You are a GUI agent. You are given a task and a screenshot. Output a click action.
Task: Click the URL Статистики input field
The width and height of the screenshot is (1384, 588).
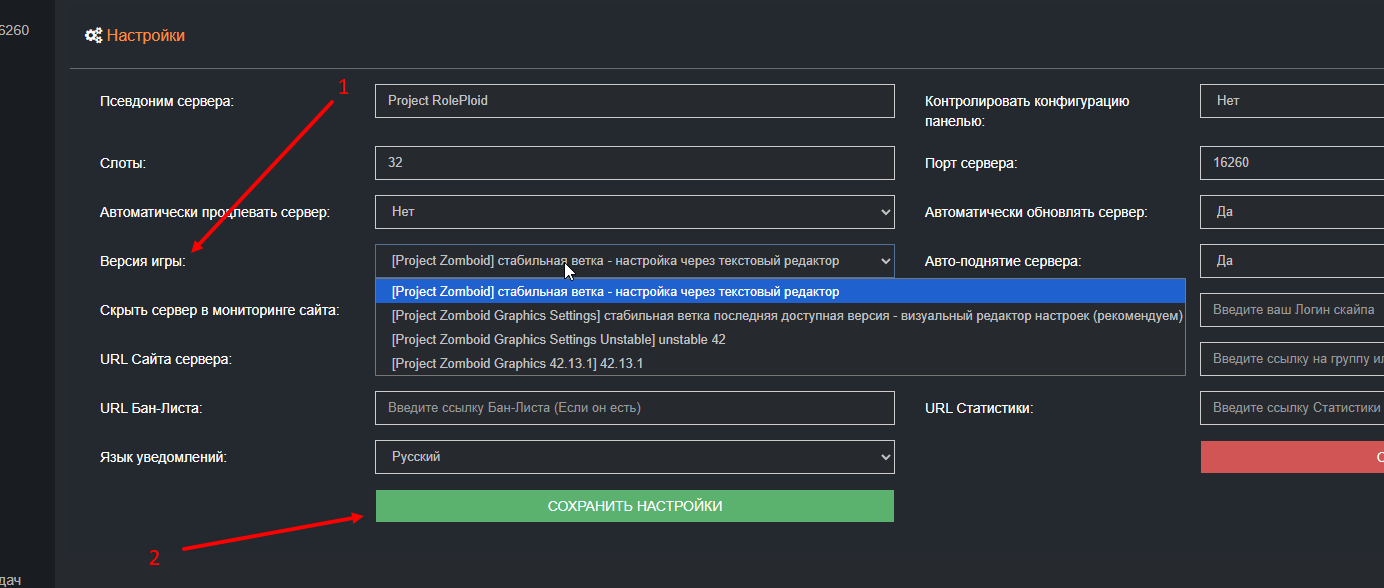pos(1290,408)
